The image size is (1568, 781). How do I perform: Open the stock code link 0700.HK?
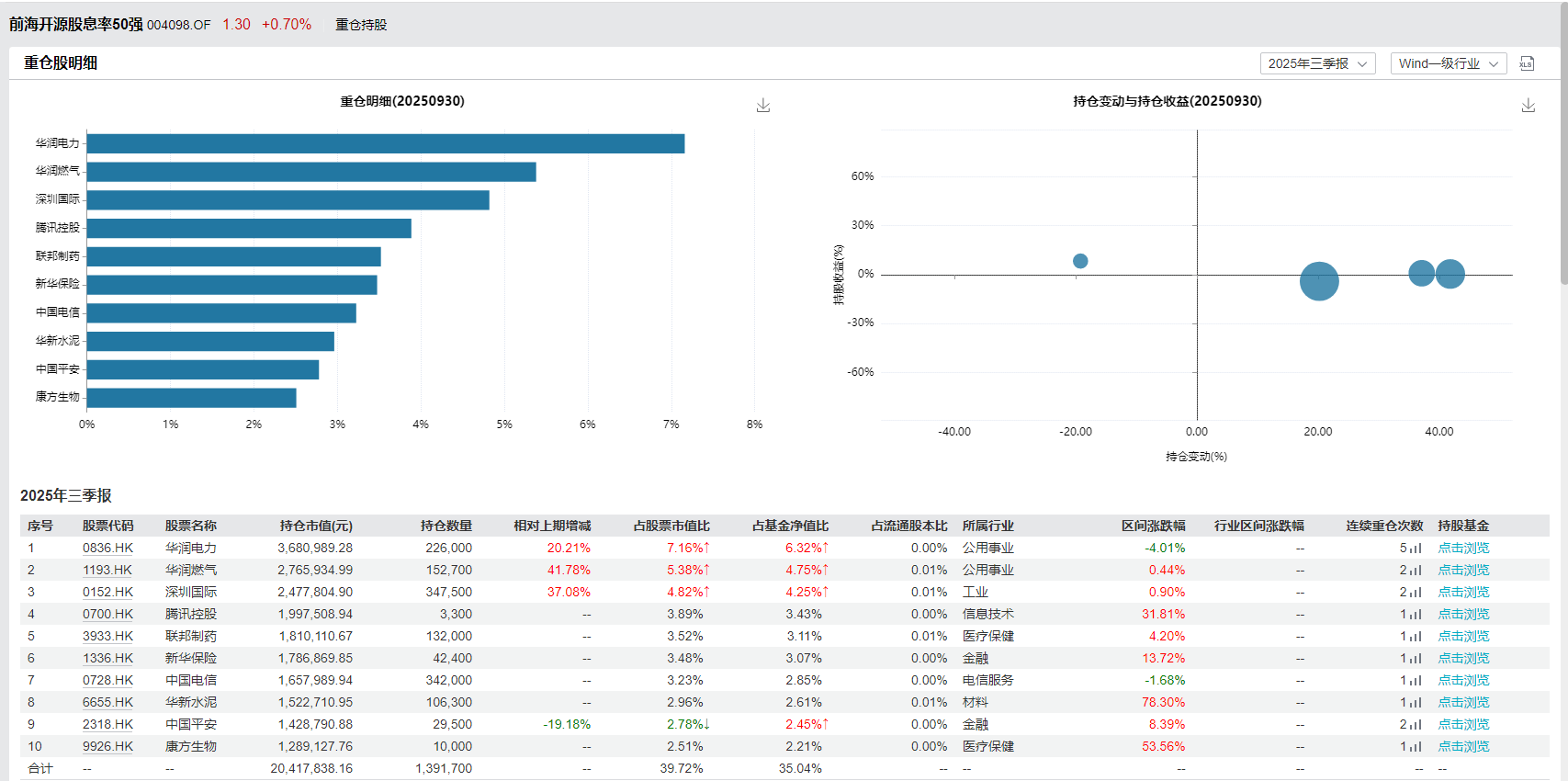[x=107, y=615]
